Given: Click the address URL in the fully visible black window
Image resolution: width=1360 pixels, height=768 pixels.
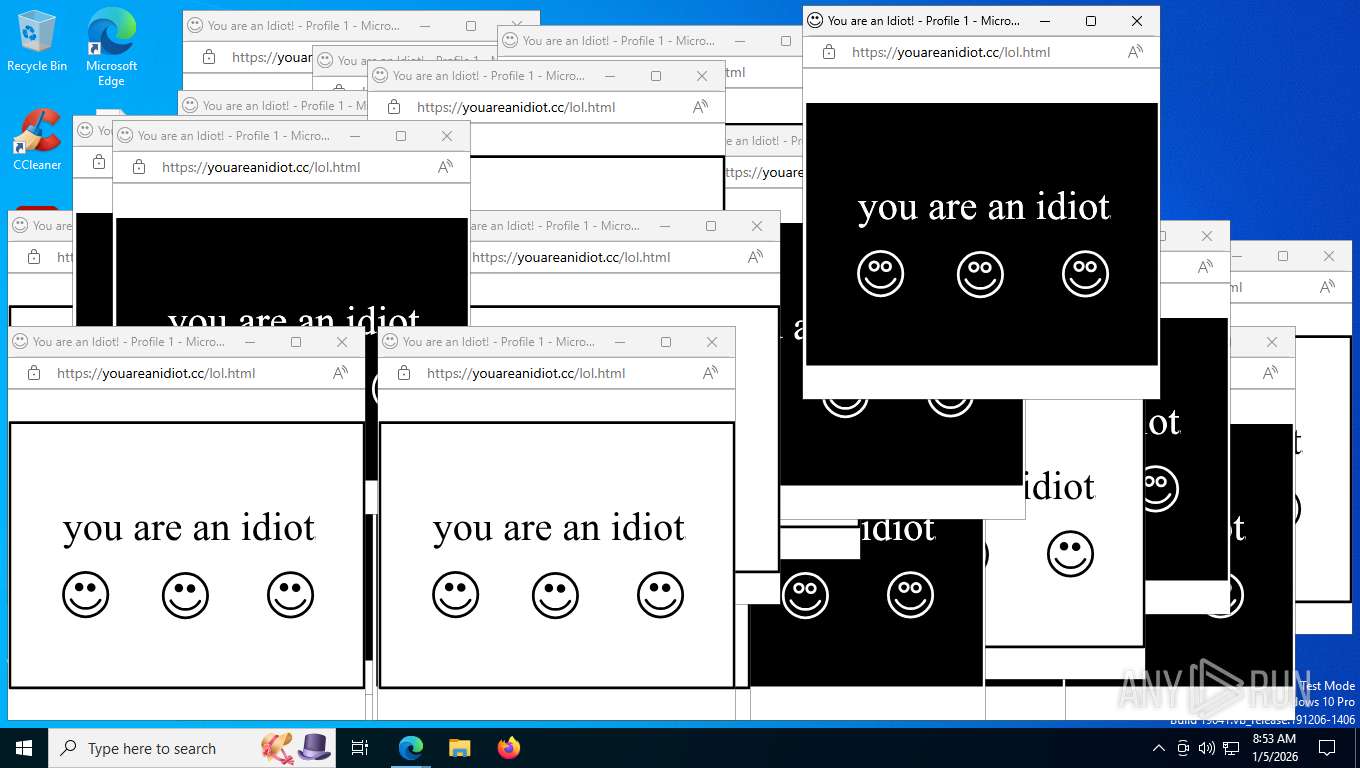Looking at the screenshot, I should click(x=951, y=52).
